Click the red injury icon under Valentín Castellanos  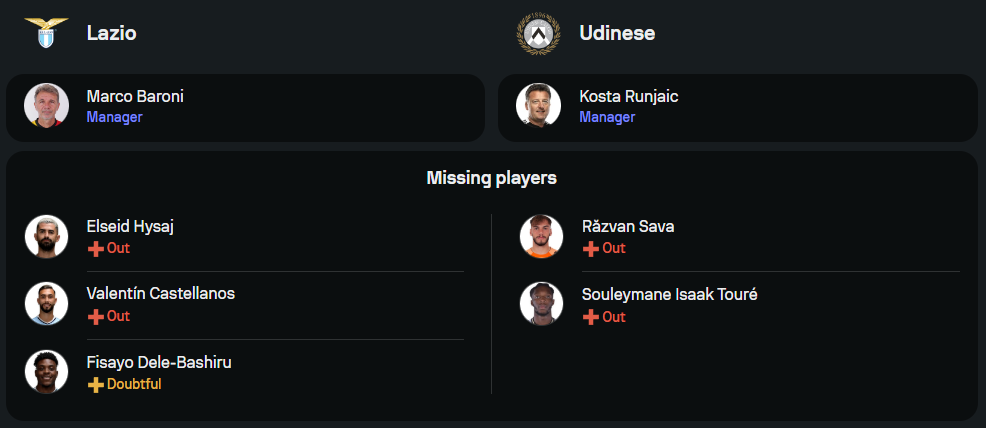[96, 317]
